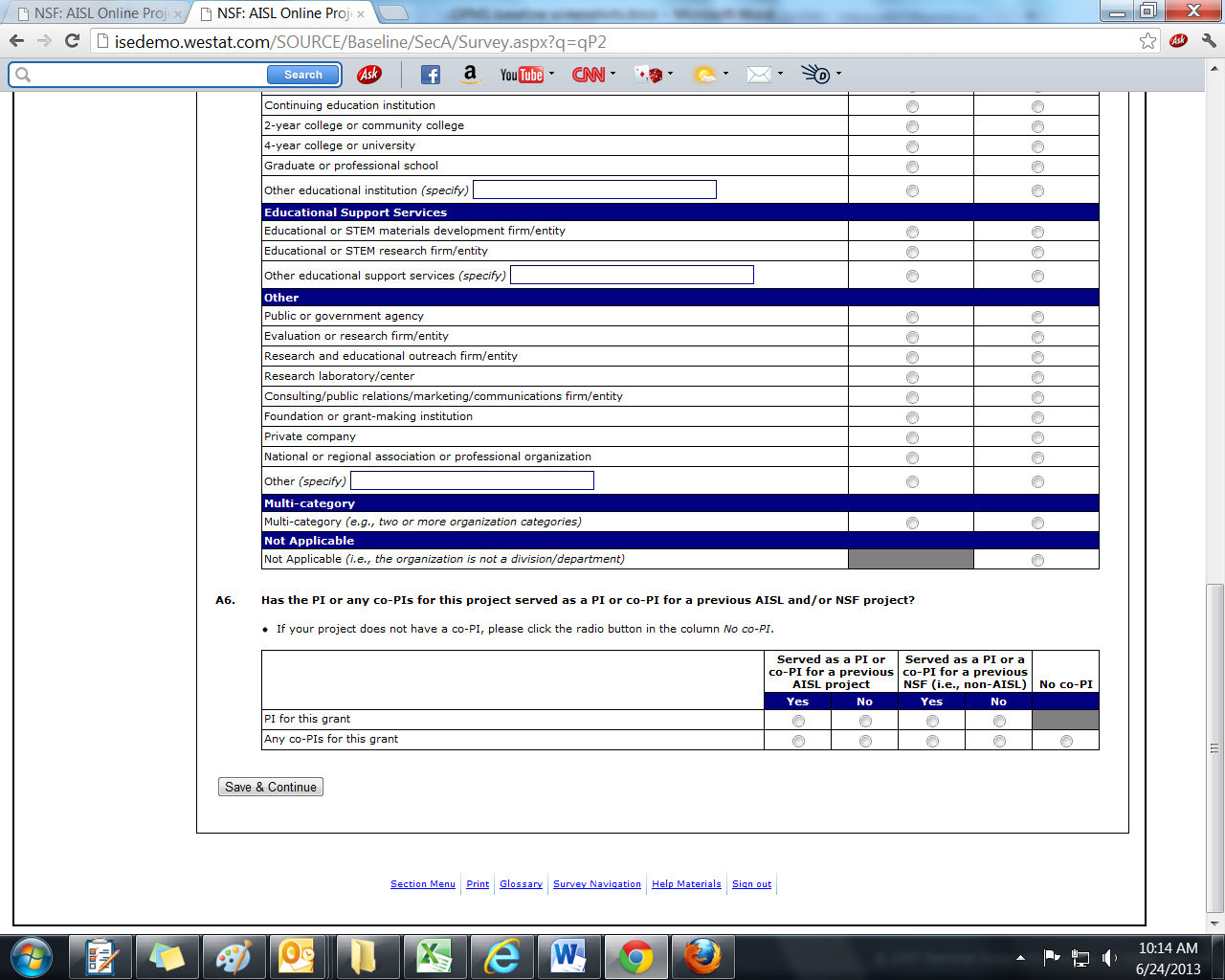
Task: Select the right radio for 4-year college or university
Action: click(x=1037, y=146)
